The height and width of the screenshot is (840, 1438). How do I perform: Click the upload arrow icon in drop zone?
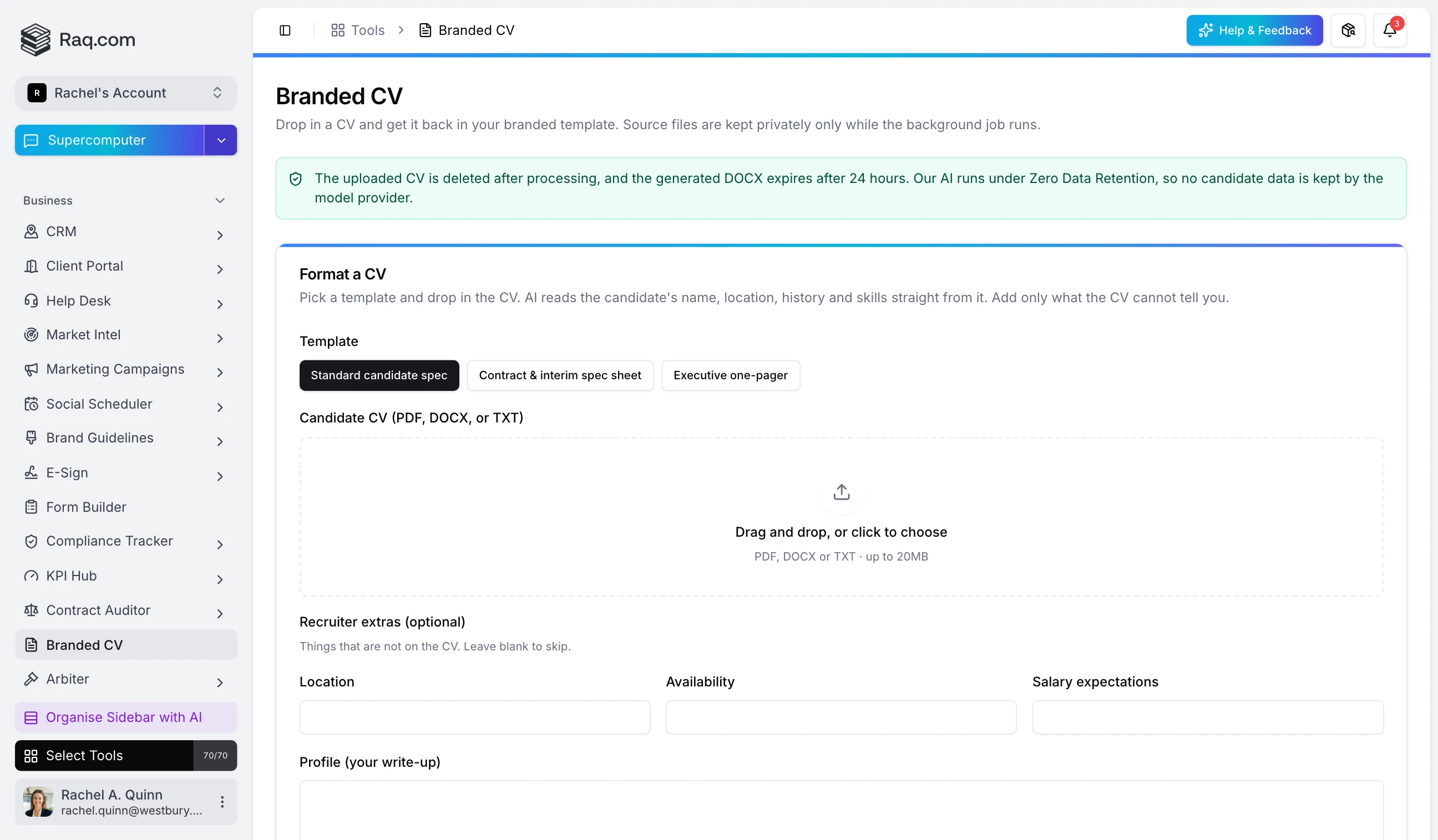tap(841, 492)
